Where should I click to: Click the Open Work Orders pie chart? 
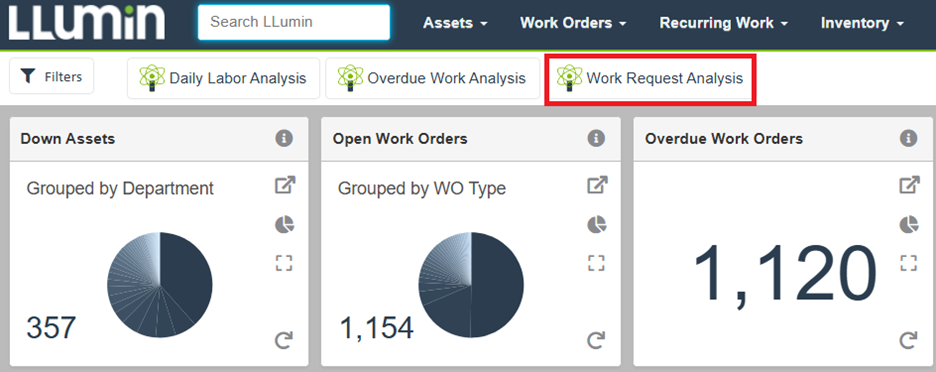click(x=472, y=285)
